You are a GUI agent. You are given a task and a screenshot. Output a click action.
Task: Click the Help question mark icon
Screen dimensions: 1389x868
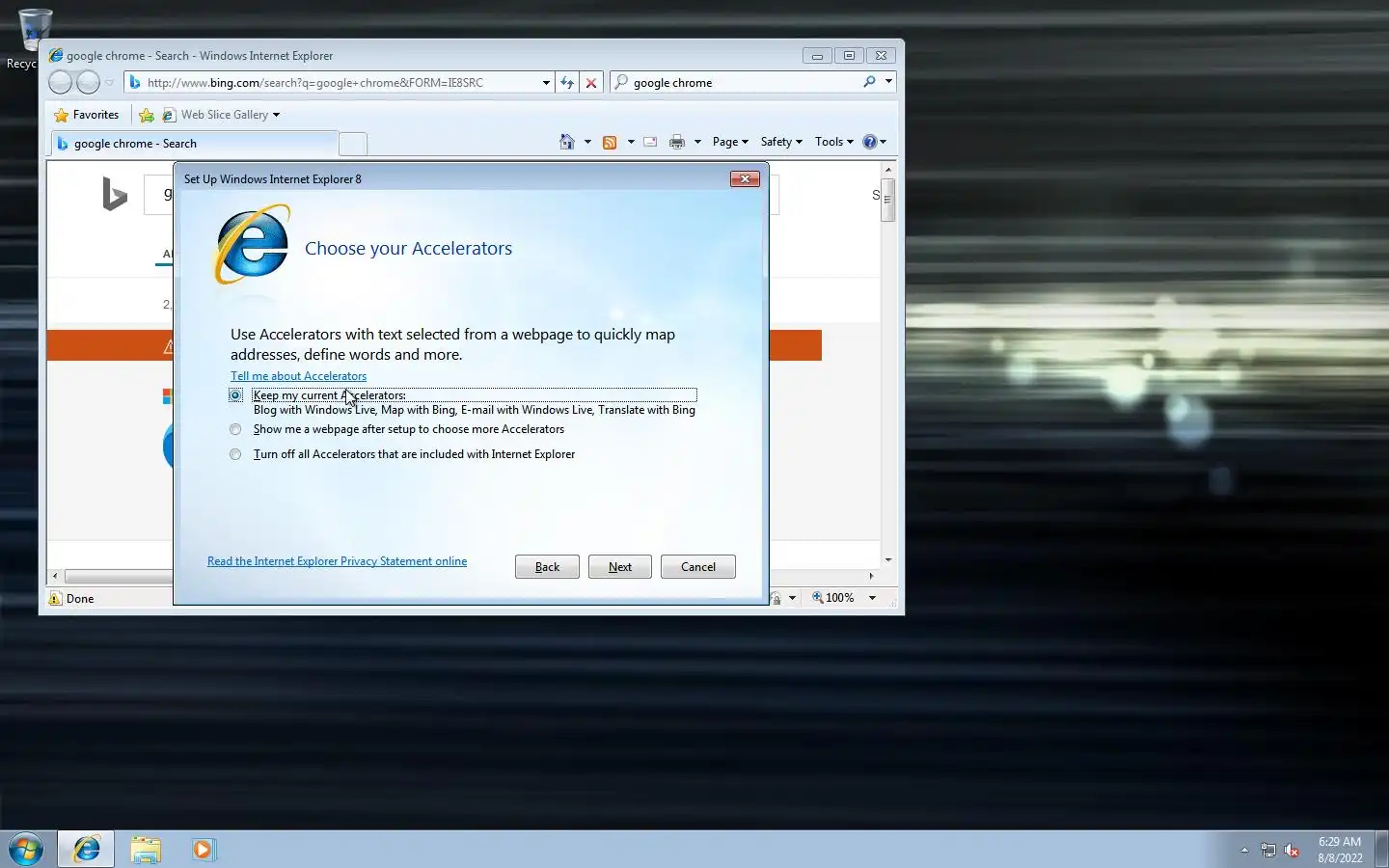pos(870,142)
